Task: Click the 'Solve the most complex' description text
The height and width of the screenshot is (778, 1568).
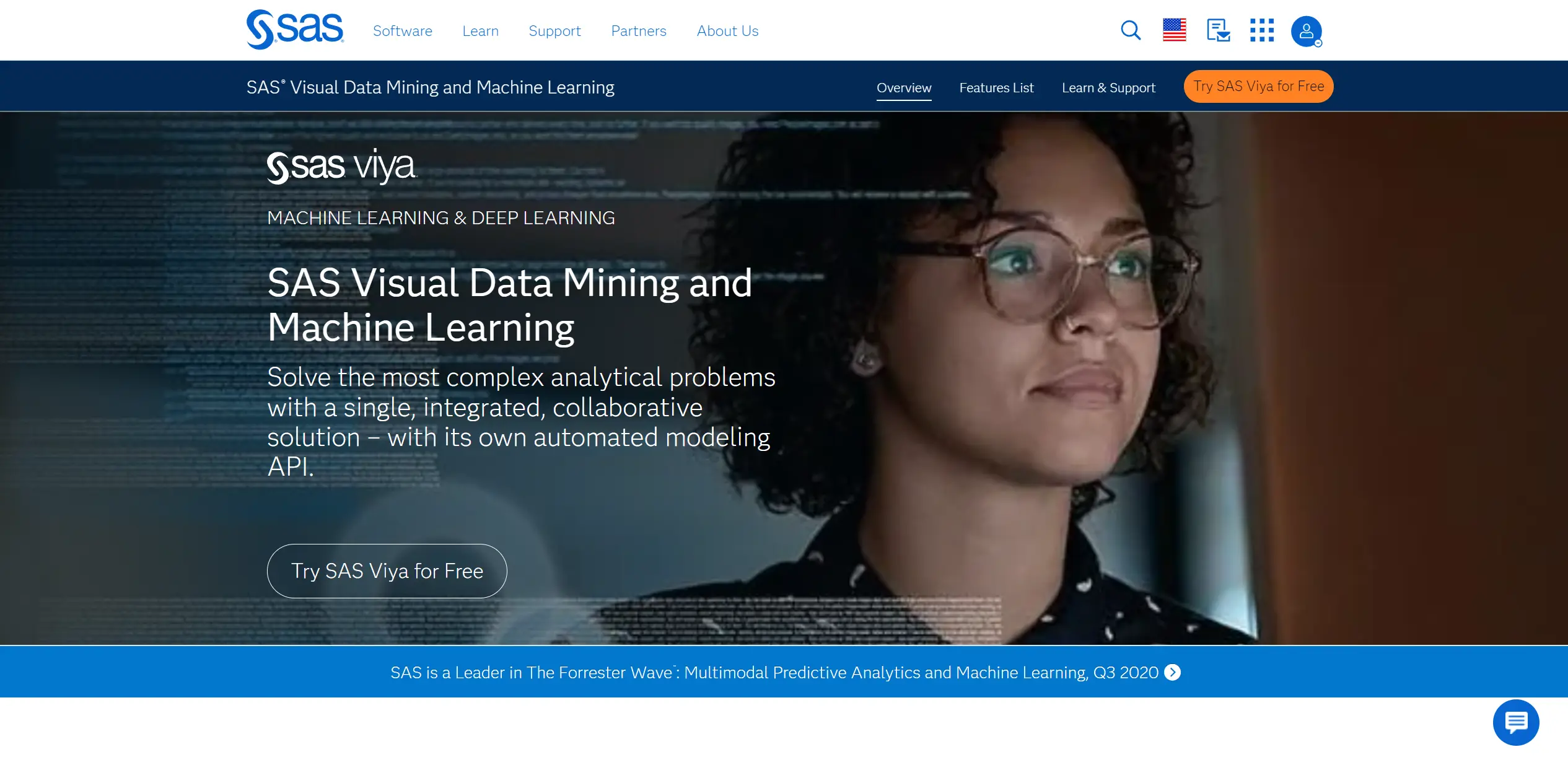Action: pyautogui.click(x=521, y=422)
